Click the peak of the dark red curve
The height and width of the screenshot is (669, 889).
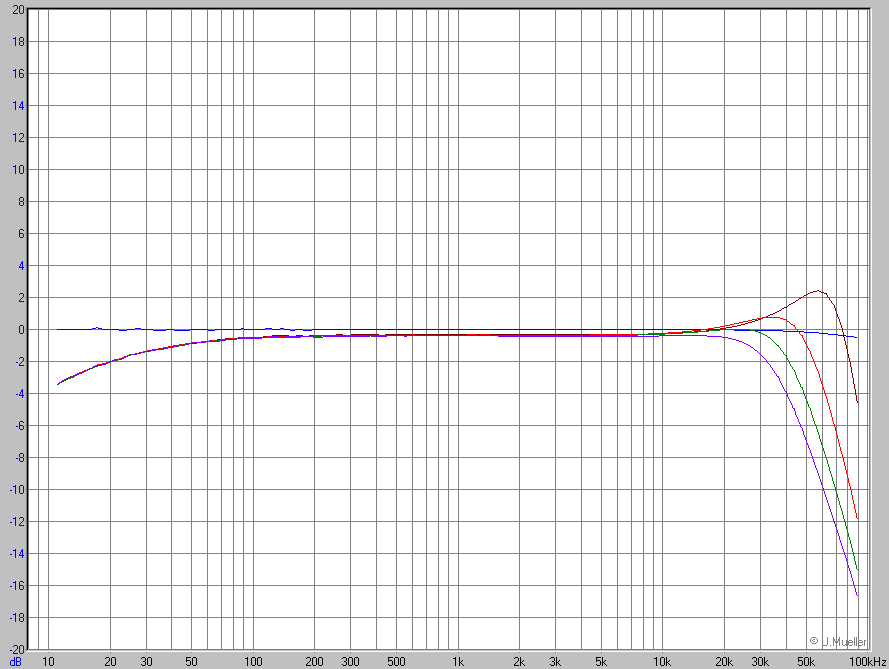tap(817, 291)
